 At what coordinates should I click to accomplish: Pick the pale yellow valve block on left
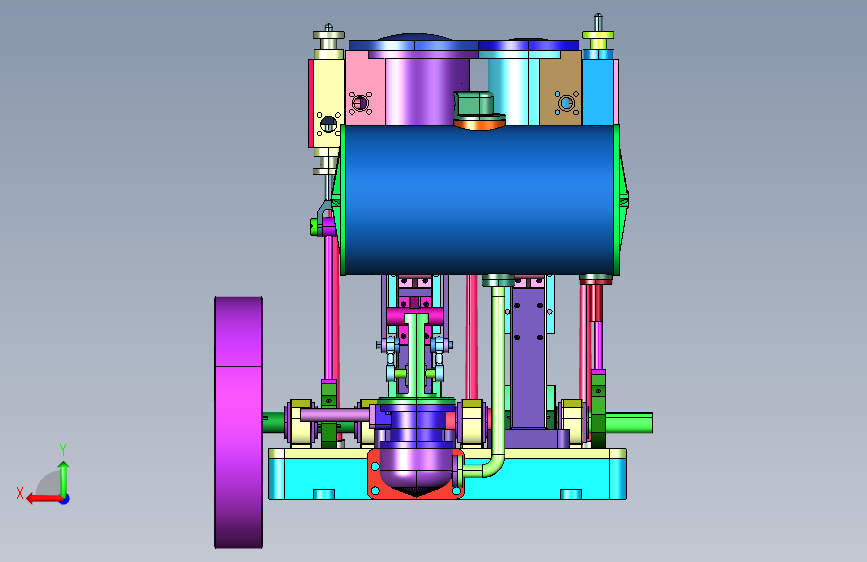tap(327, 102)
